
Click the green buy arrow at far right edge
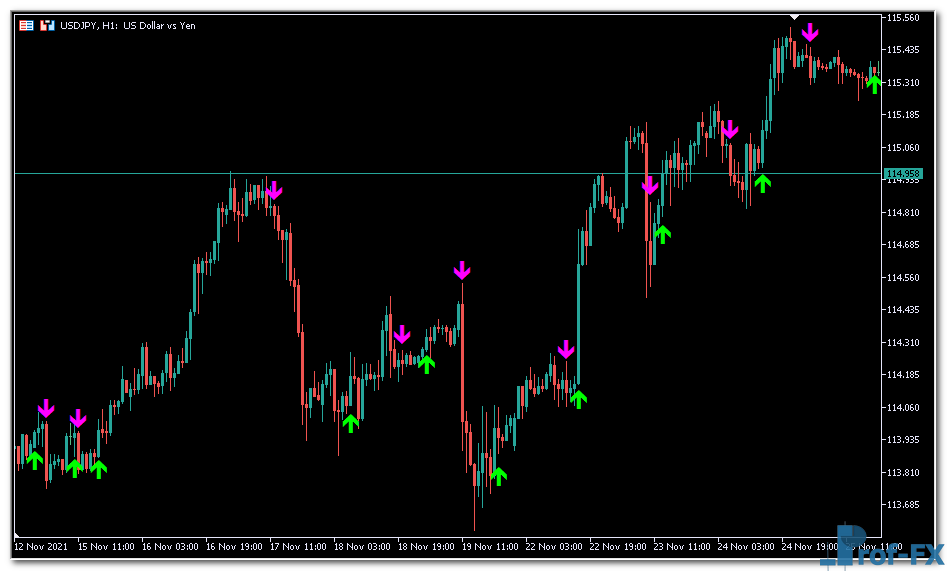(875, 84)
